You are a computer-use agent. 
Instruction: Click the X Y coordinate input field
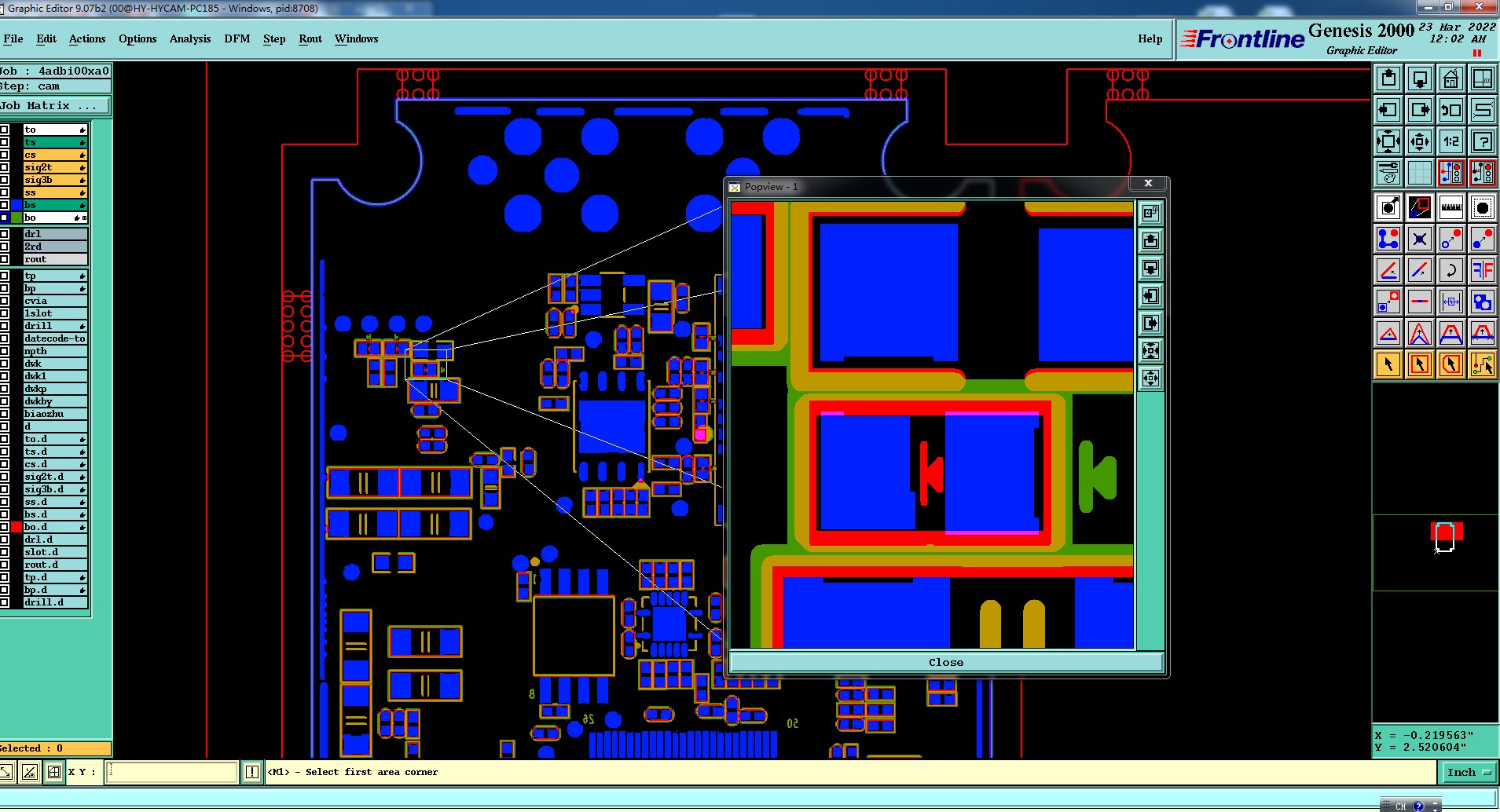[x=173, y=772]
